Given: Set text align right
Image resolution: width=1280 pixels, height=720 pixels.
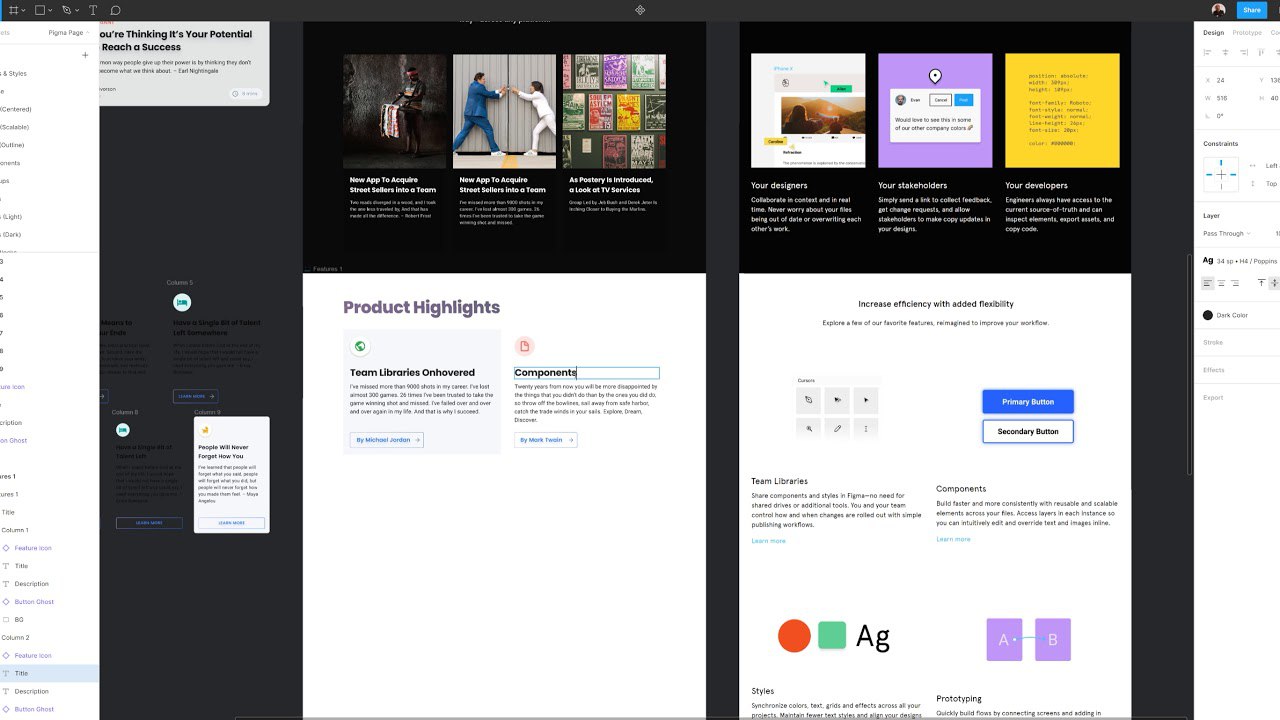Looking at the screenshot, I should tap(1235, 284).
